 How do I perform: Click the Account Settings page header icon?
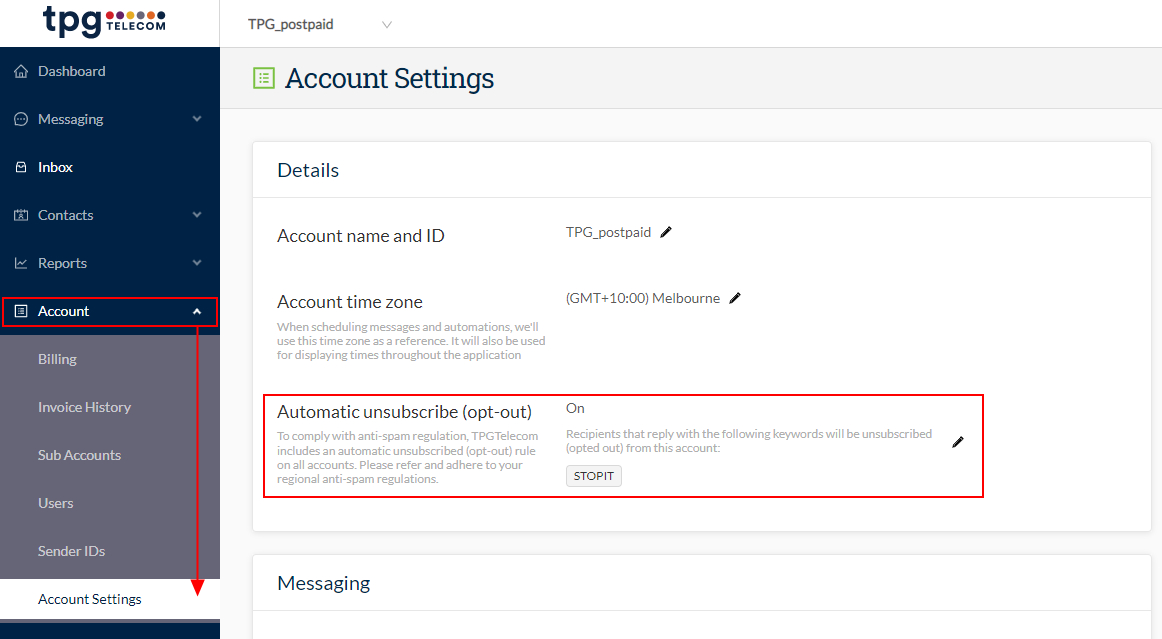click(x=262, y=78)
